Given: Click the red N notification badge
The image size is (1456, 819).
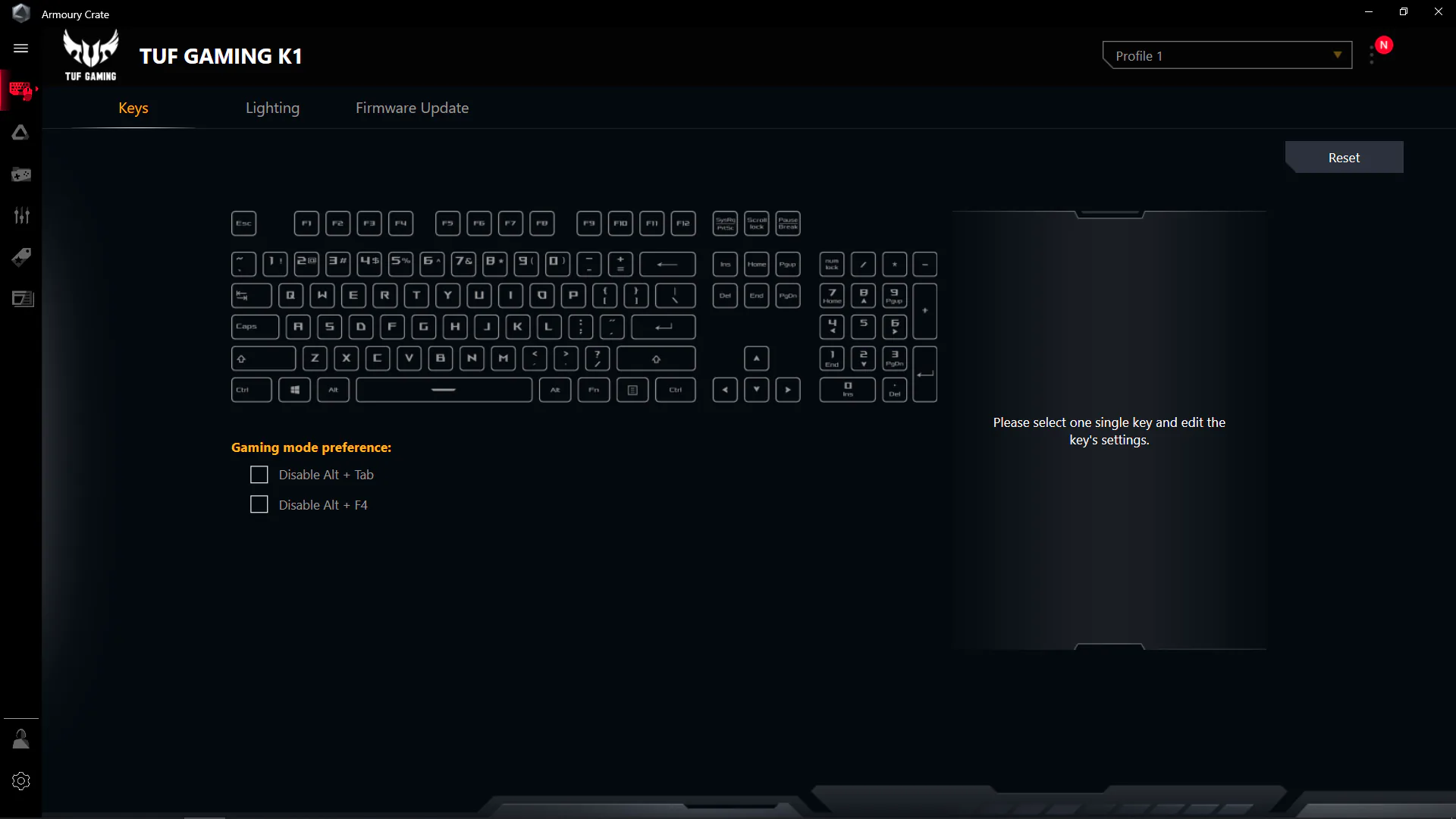Looking at the screenshot, I should click(x=1384, y=45).
